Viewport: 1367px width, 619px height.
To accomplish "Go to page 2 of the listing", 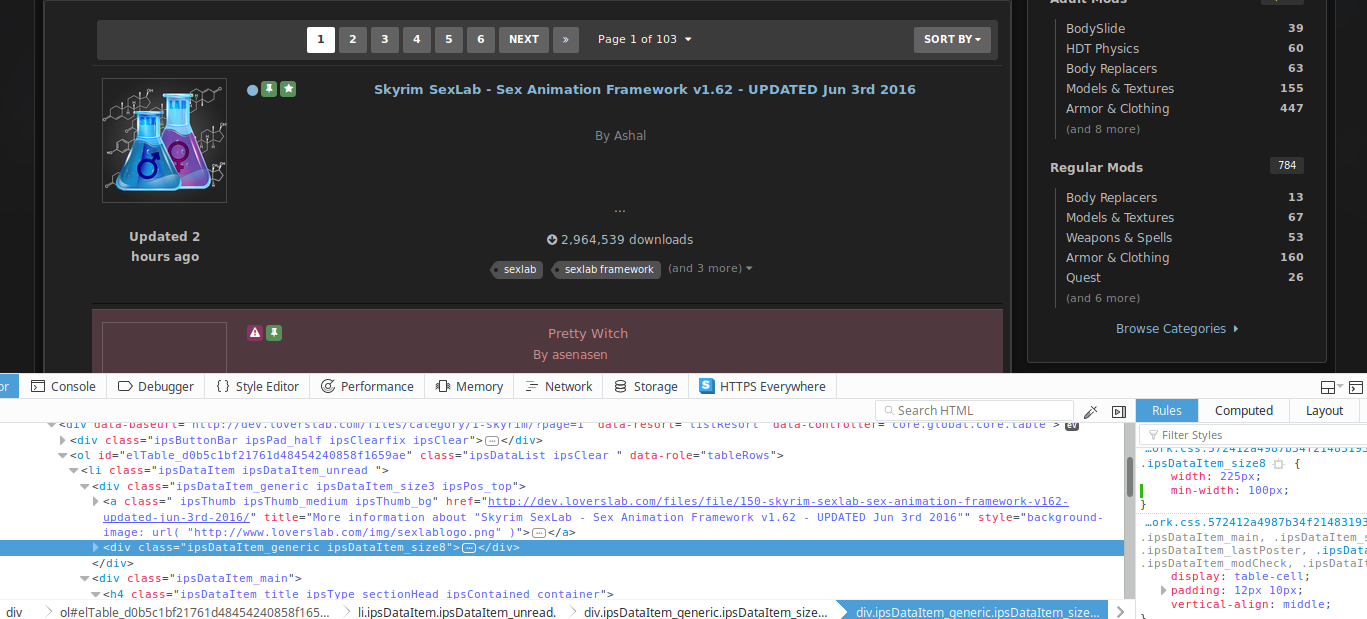I will (x=352, y=40).
